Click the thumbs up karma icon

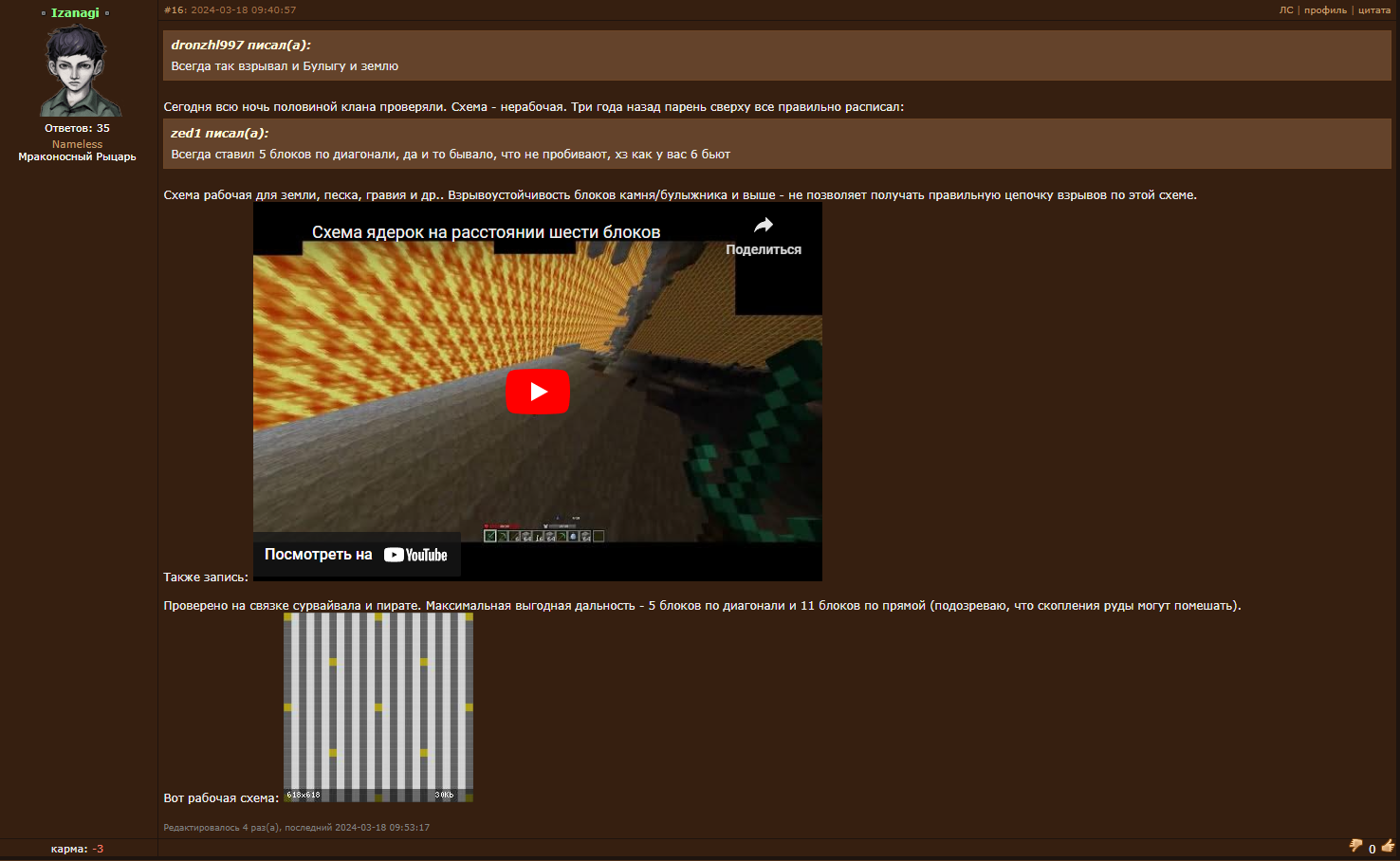1388,846
